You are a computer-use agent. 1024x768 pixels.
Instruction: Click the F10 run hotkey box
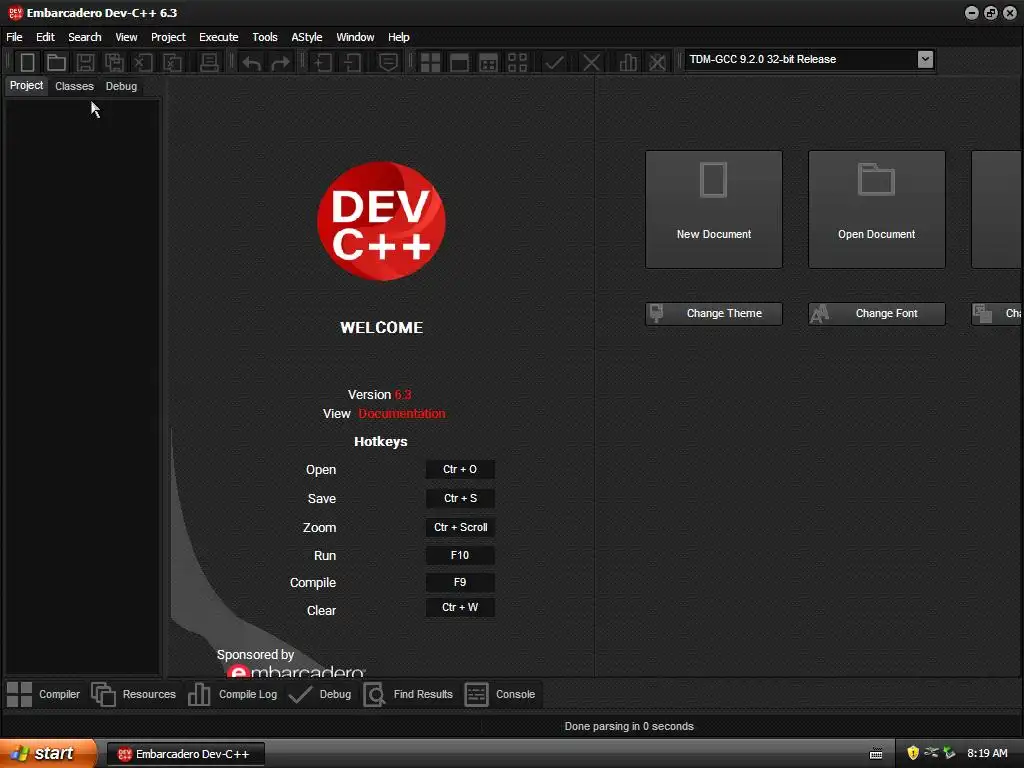(x=460, y=555)
